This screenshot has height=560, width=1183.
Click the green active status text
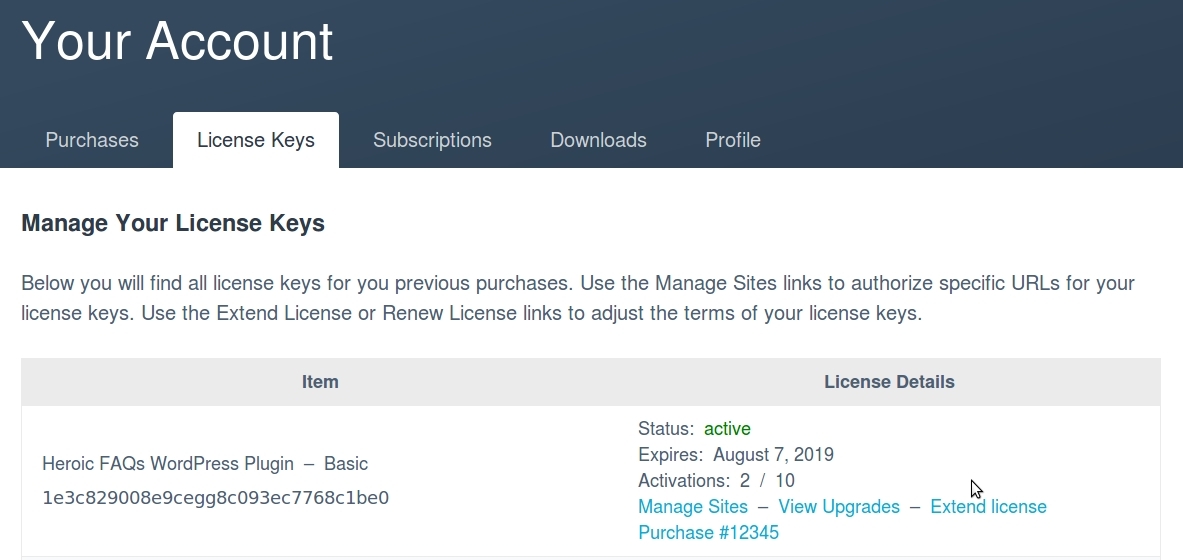click(727, 429)
